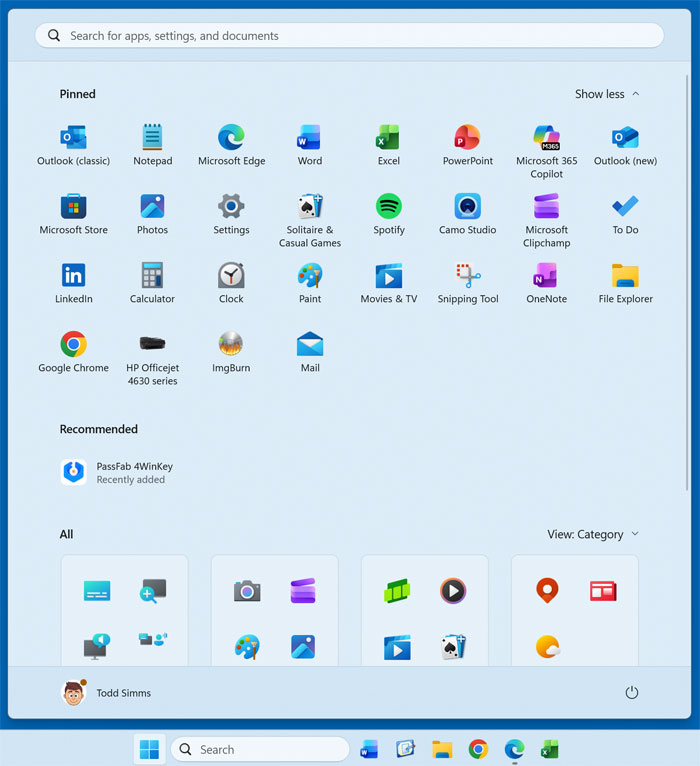Image resolution: width=700 pixels, height=766 pixels.
Task: Launch ImgBurn pinned app
Action: point(231,352)
